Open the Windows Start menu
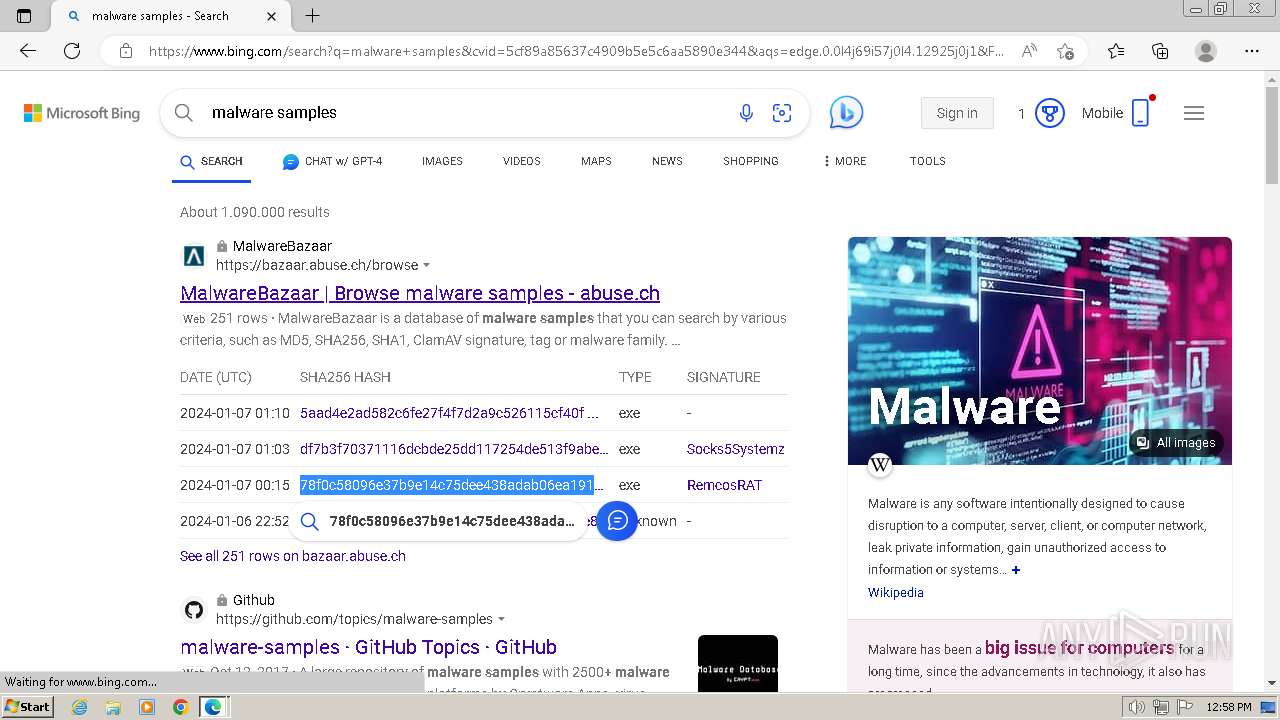Screen dimensions: 1280x720 [28, 707]
